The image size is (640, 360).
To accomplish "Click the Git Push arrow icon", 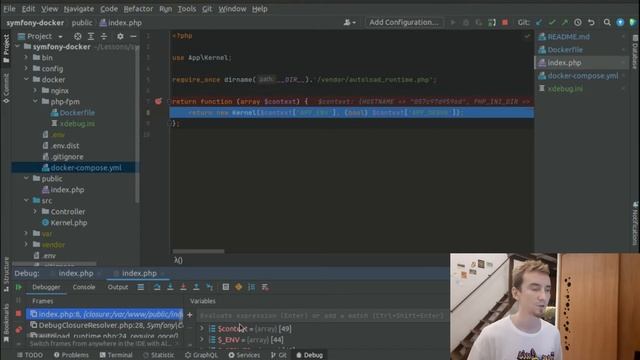I will pyautogui.click(x=565, y=22).
